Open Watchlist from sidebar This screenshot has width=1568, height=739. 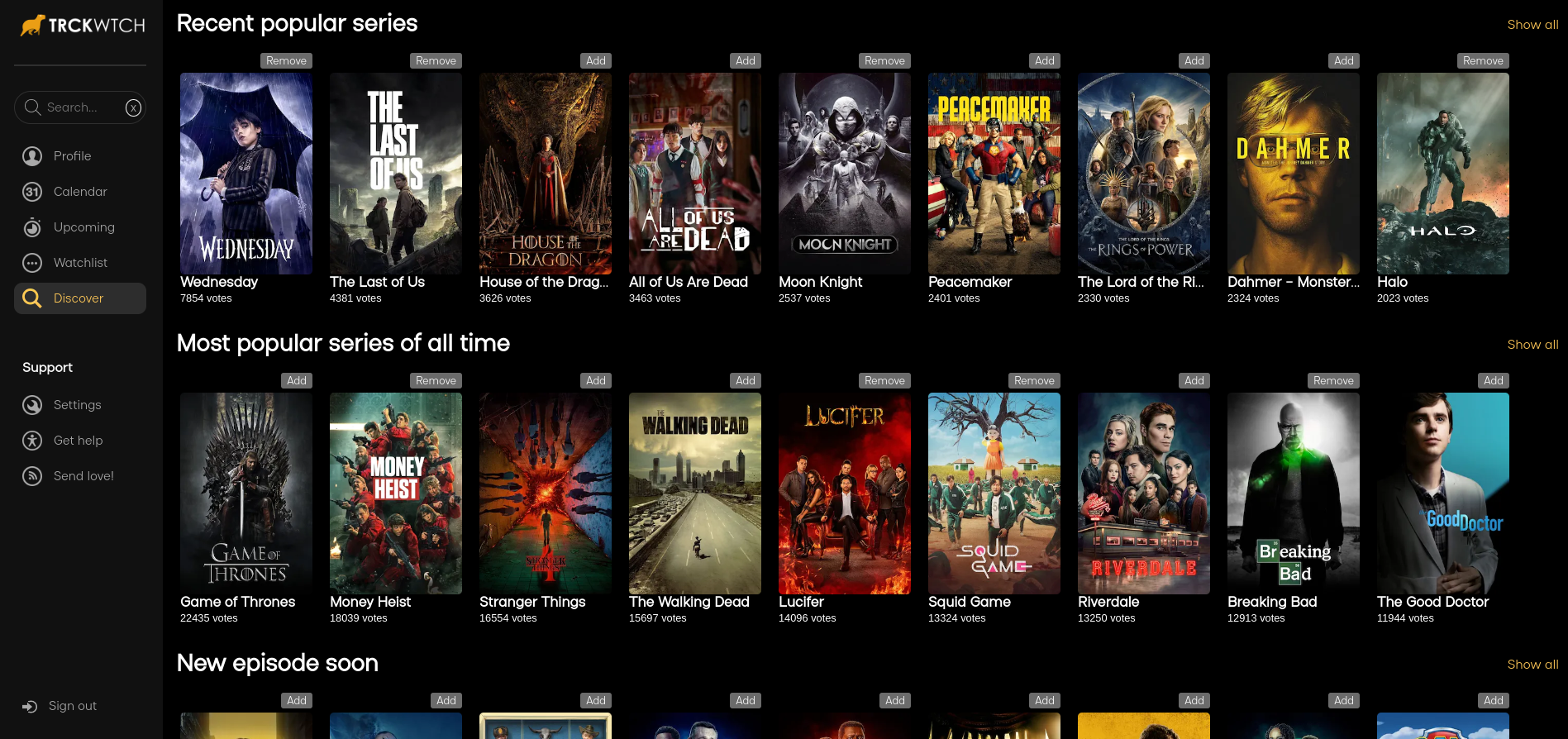80,263
